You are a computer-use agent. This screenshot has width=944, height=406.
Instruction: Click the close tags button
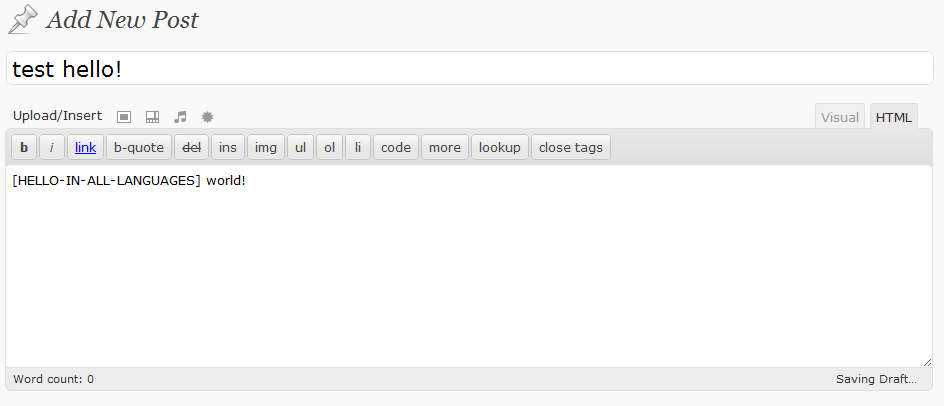[571, 148]
